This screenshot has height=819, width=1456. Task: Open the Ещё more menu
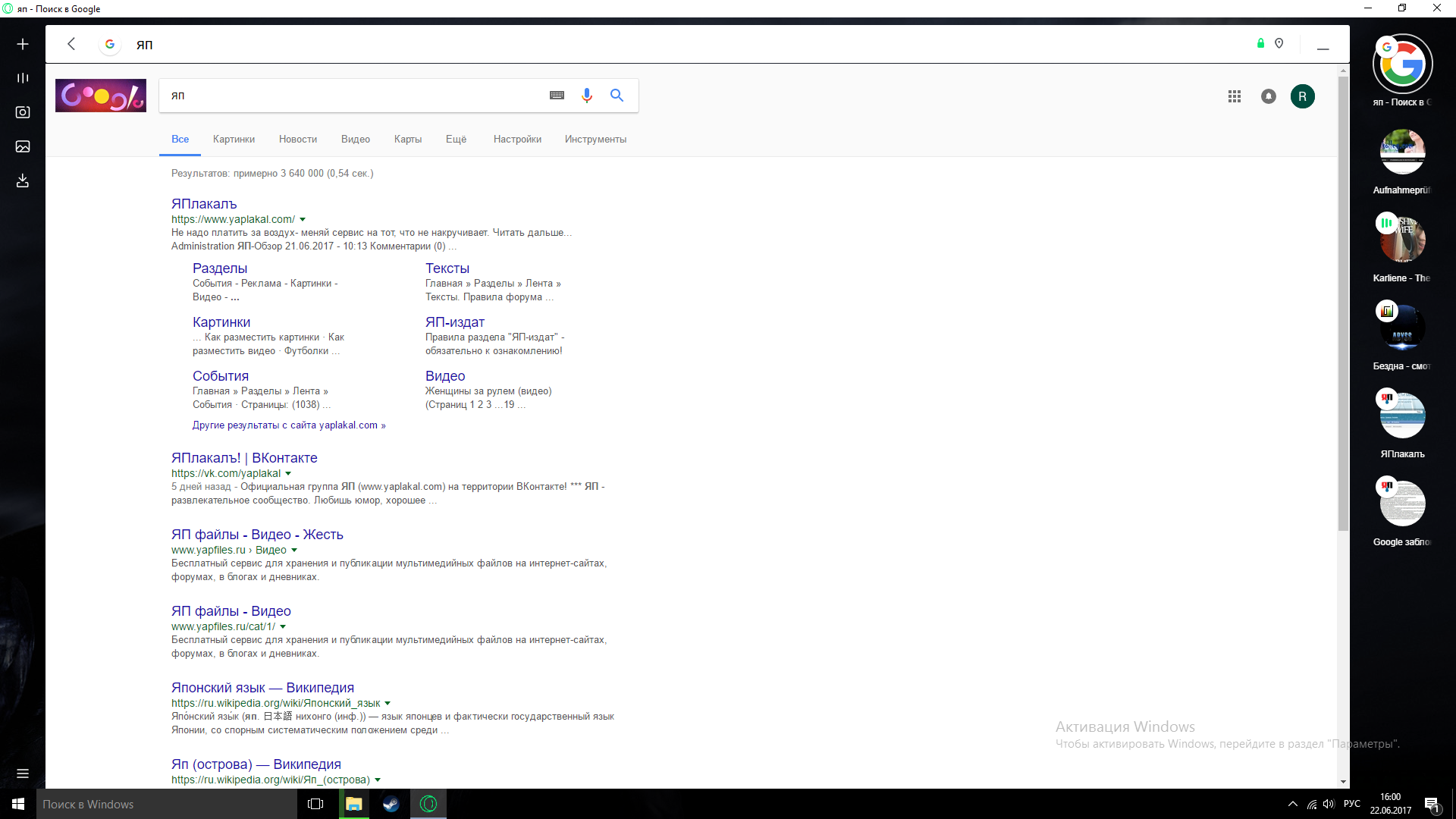pyautogui.click(x=456, y=140)
